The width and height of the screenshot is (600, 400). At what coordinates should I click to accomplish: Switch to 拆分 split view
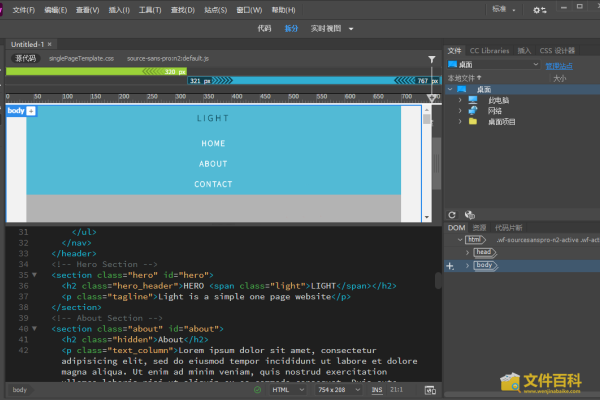291,29
